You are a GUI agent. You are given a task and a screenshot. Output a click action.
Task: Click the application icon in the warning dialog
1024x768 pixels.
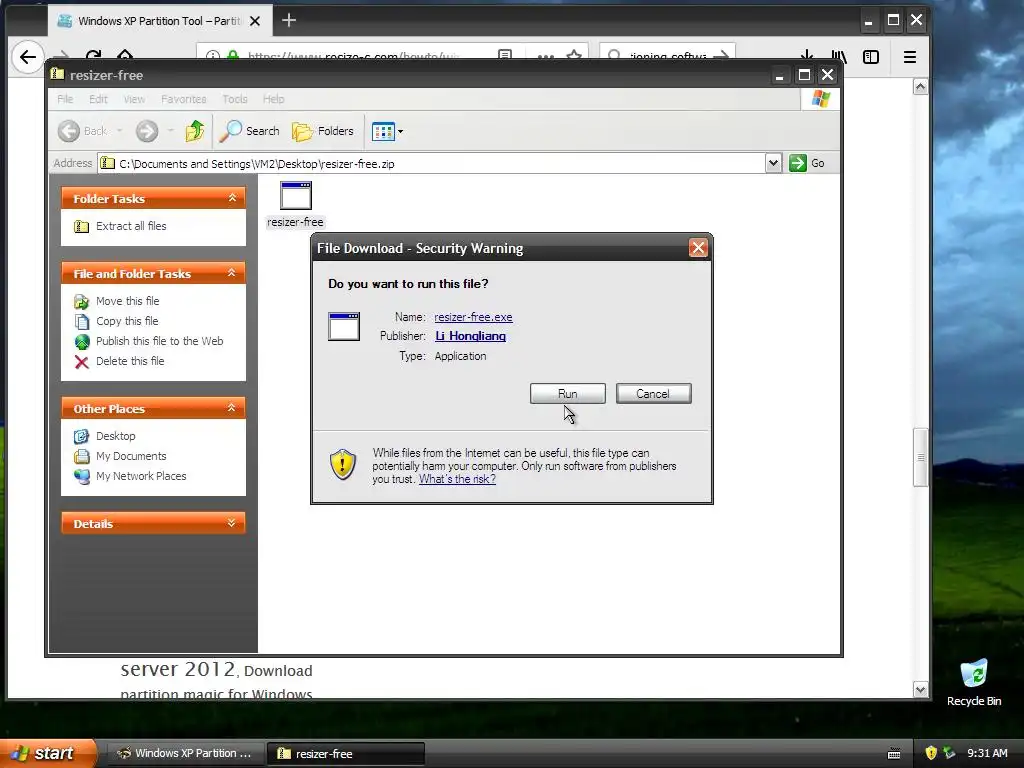pyautogui.click(x=344, y=327)
